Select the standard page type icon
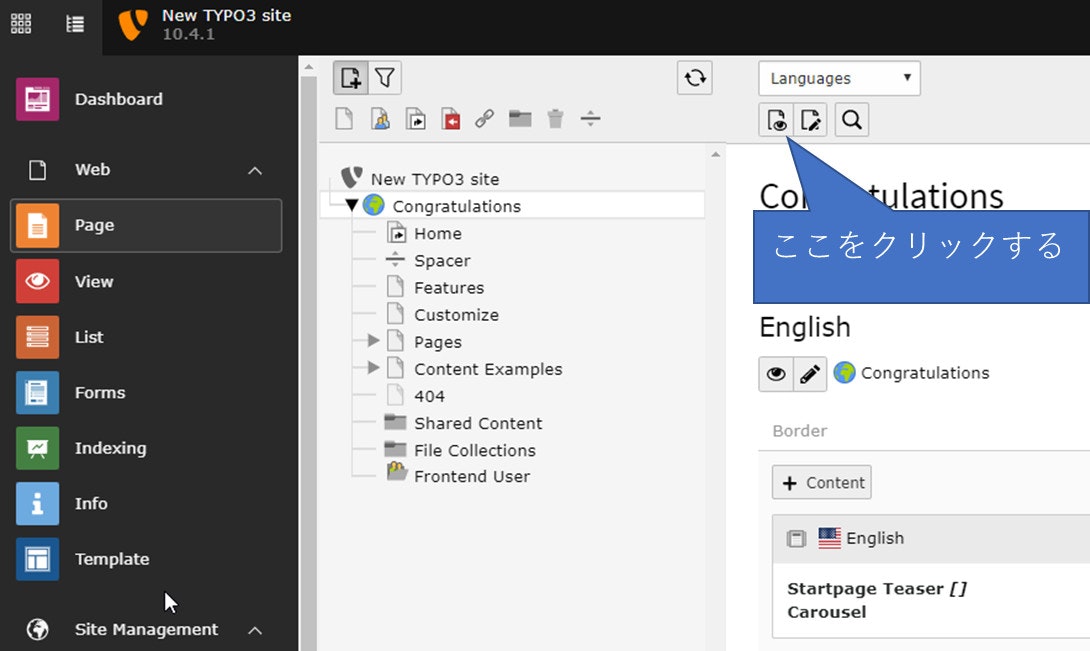1090x651 pixels. coord(344,119)
